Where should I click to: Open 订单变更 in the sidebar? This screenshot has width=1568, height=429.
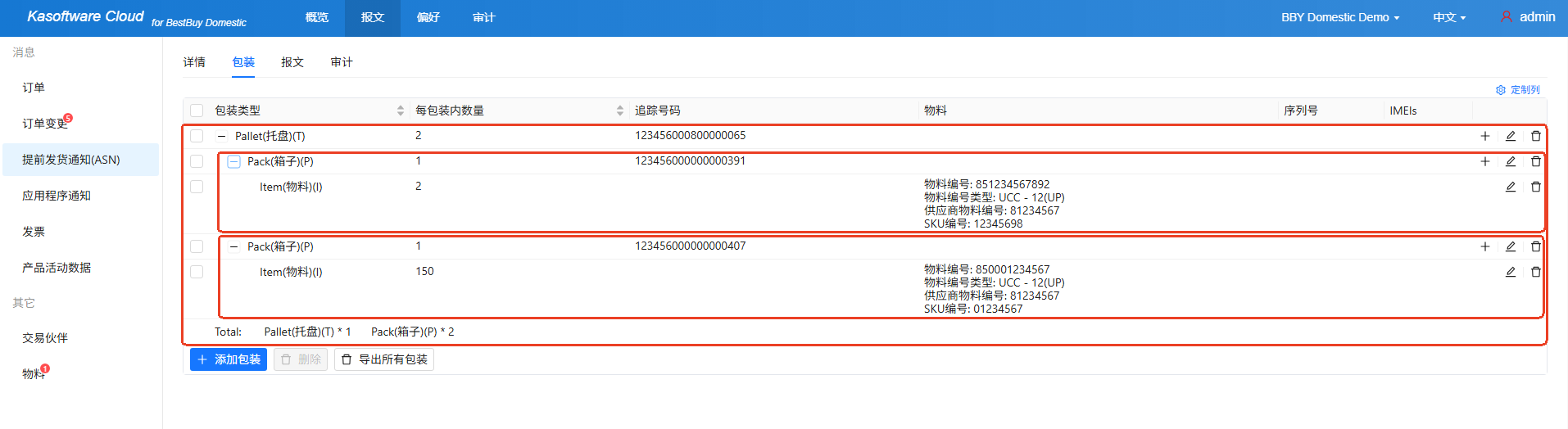(x=80, y=124)
